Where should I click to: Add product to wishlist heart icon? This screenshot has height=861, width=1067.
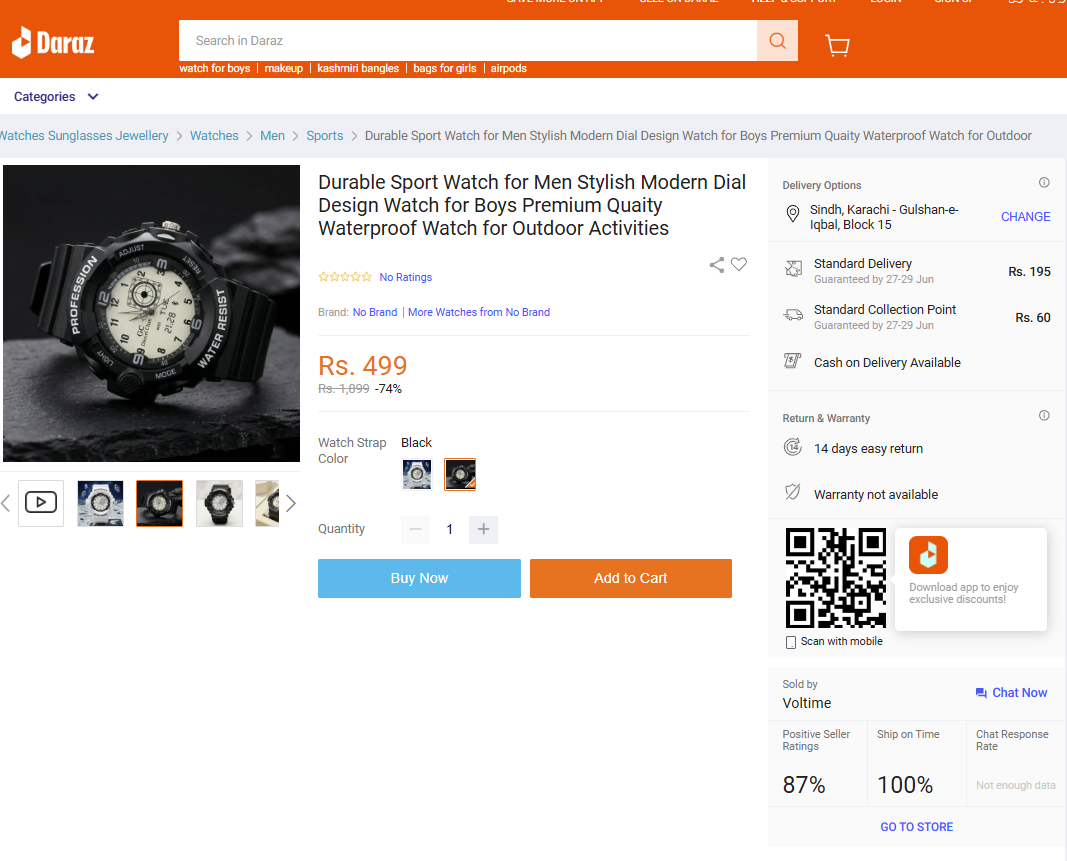[739, 264]
